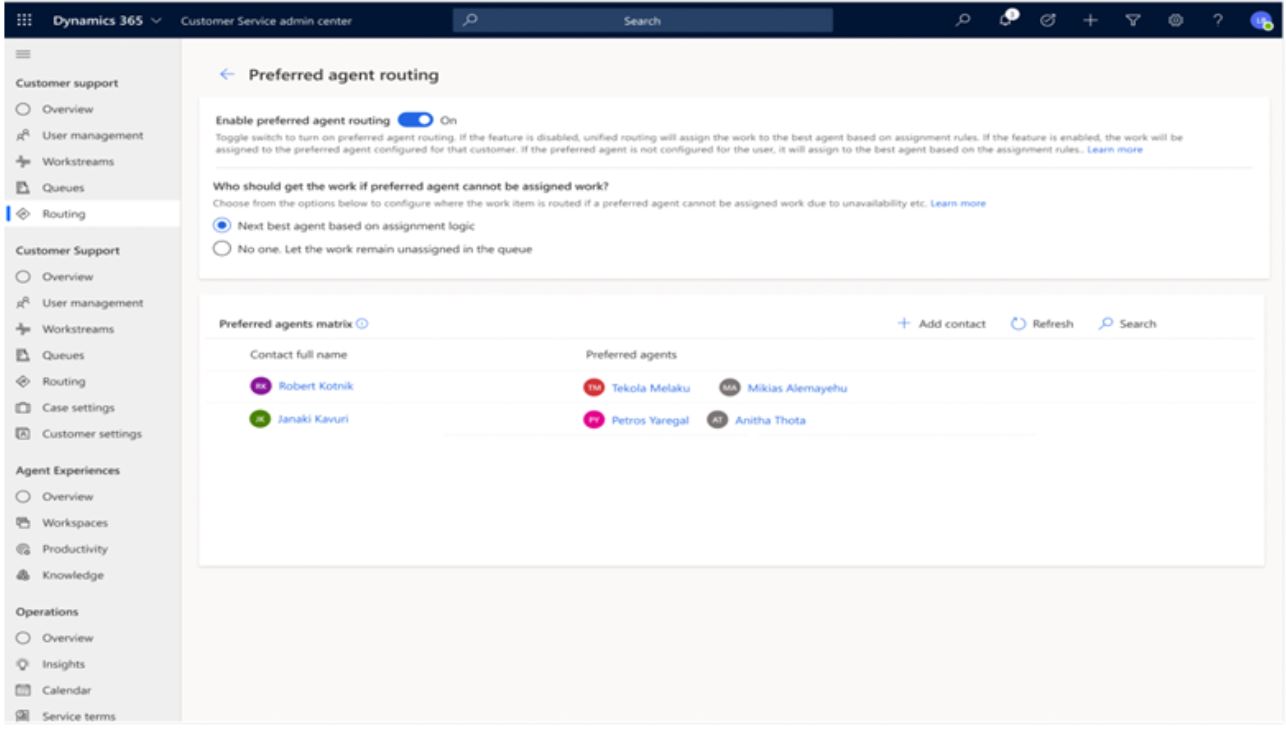Viewport: 1286px width, 730px height.
Task: Click the back arrow beside Preferred agent routing
Action: pyautogui.click(x=227, y=75)
